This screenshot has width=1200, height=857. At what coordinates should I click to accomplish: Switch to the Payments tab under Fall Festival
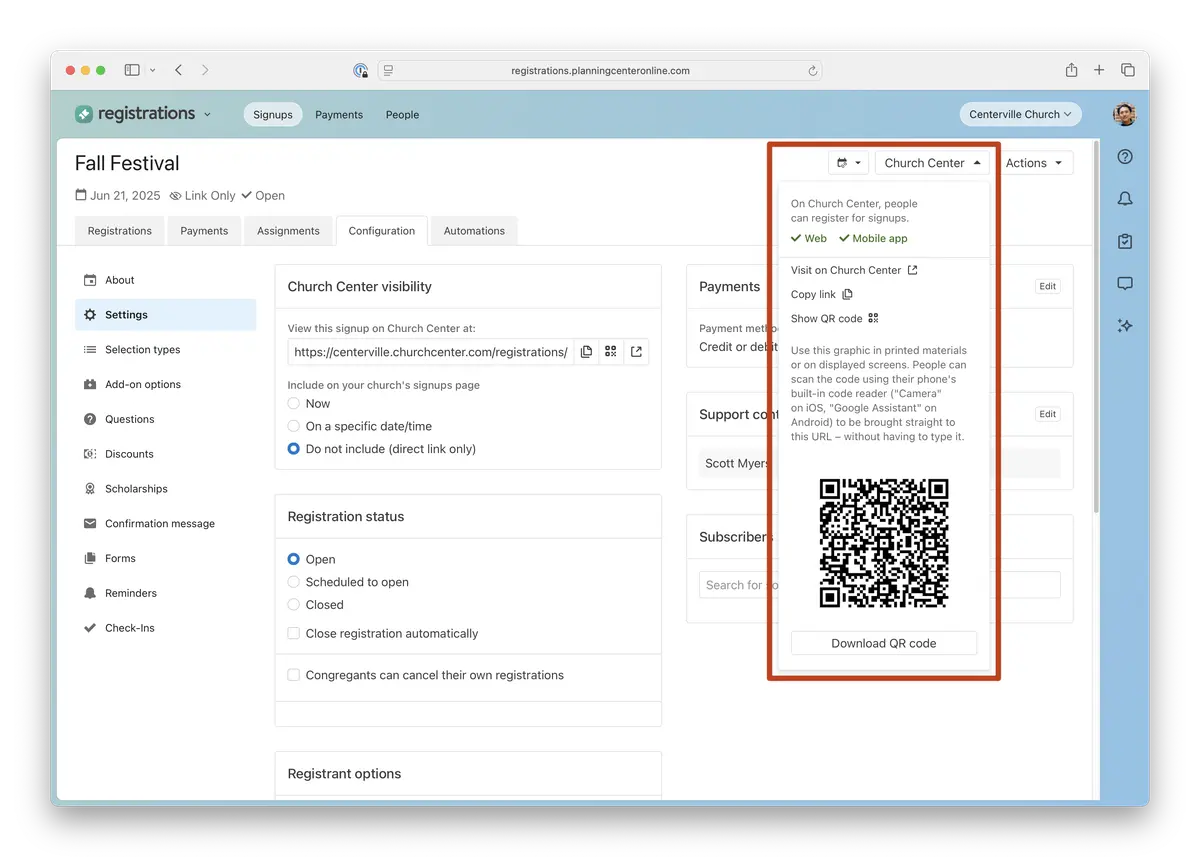pos(204,231)
